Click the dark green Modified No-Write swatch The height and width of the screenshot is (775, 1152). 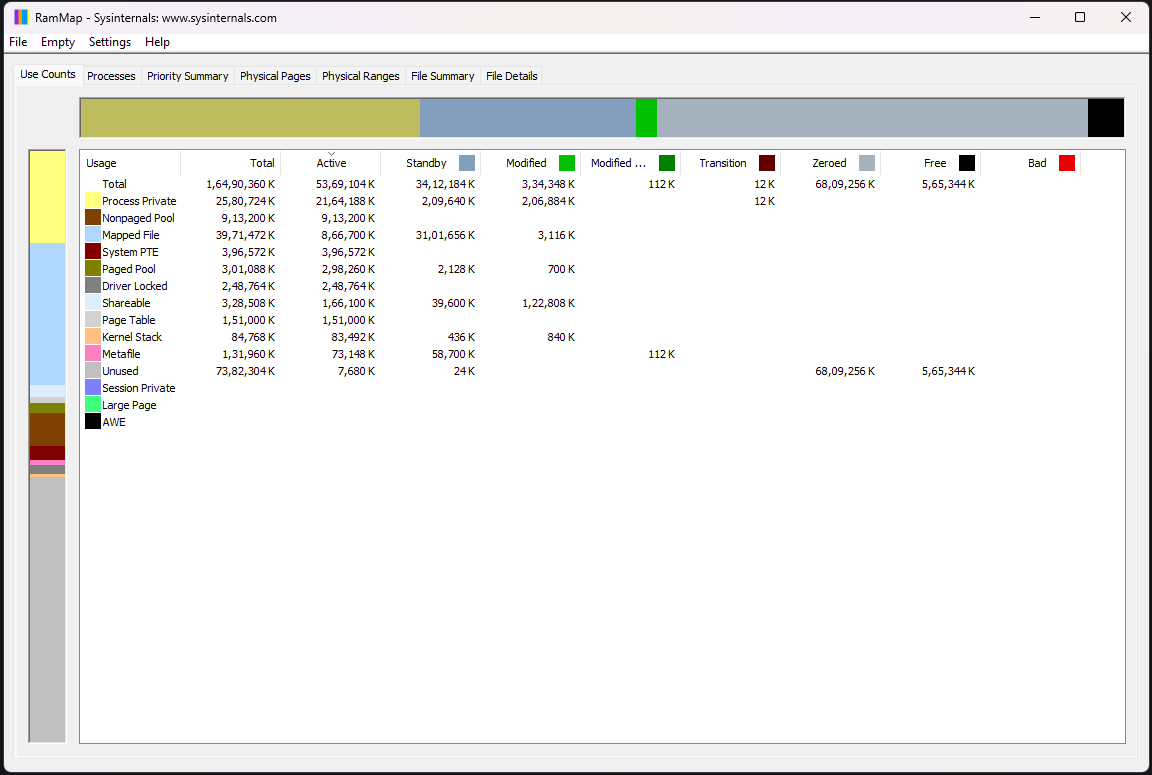(x=666, y=163)
